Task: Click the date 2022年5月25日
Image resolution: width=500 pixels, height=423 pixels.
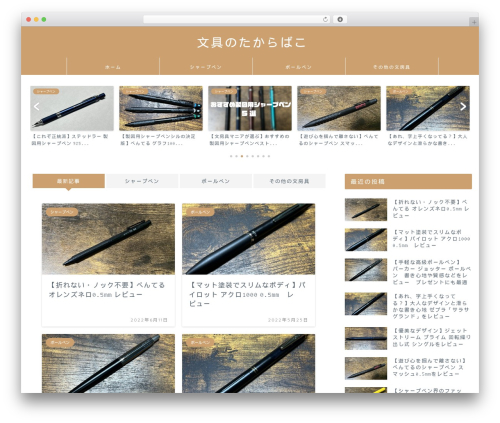Action: point(288,320)
